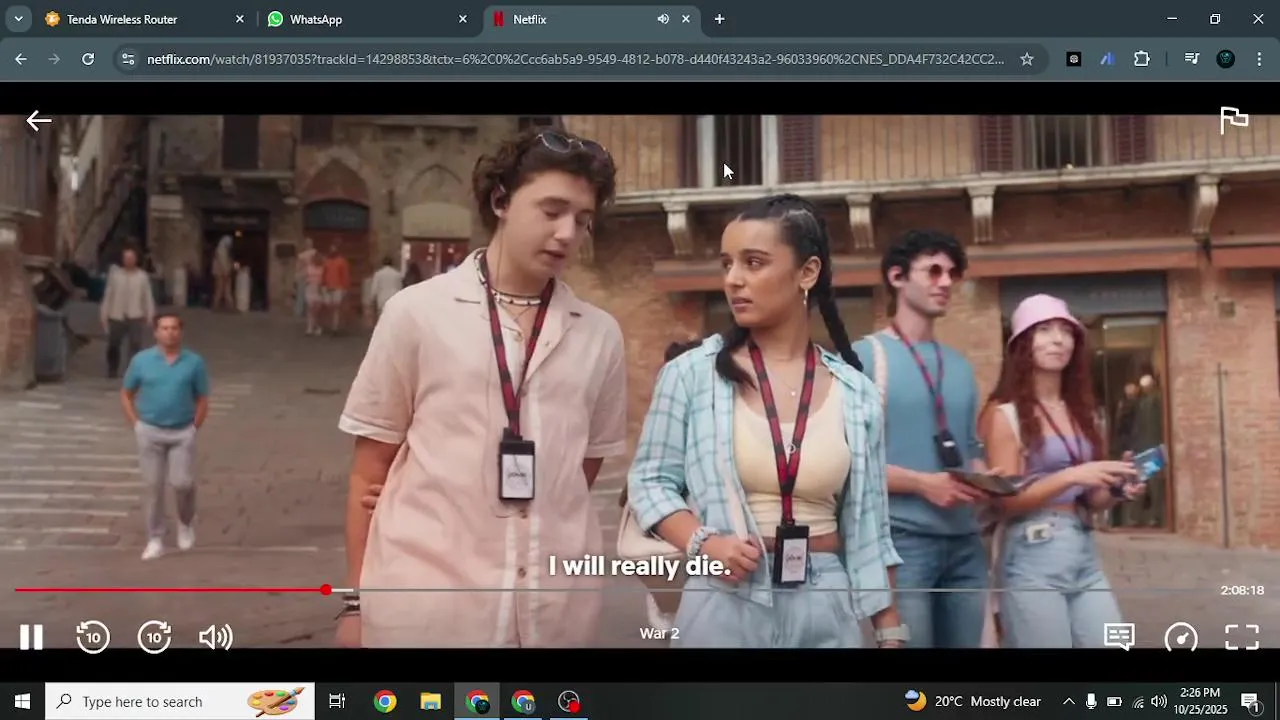Image resolution: width=1280 pixels, height=720 pixels.
Task: Mute the Netflix player volume
Action: [216, 637]
